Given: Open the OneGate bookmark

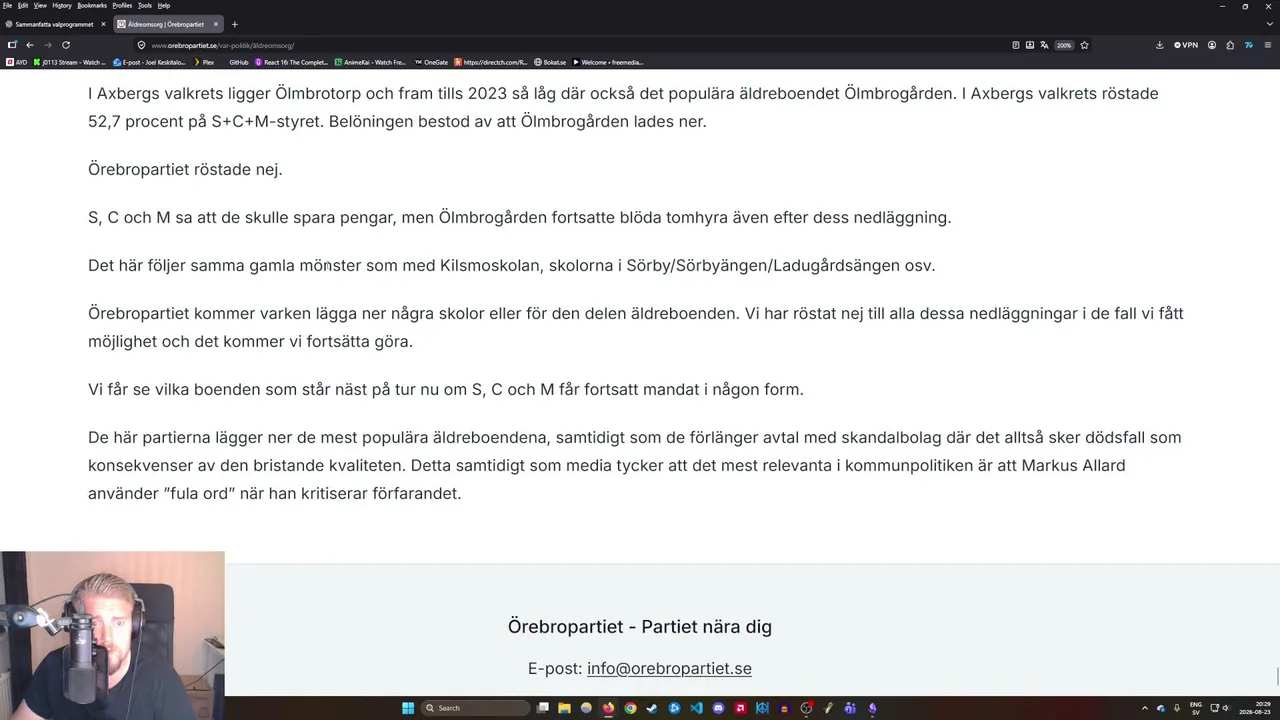Looking at the screenshot, I should [x=432, y=62].
